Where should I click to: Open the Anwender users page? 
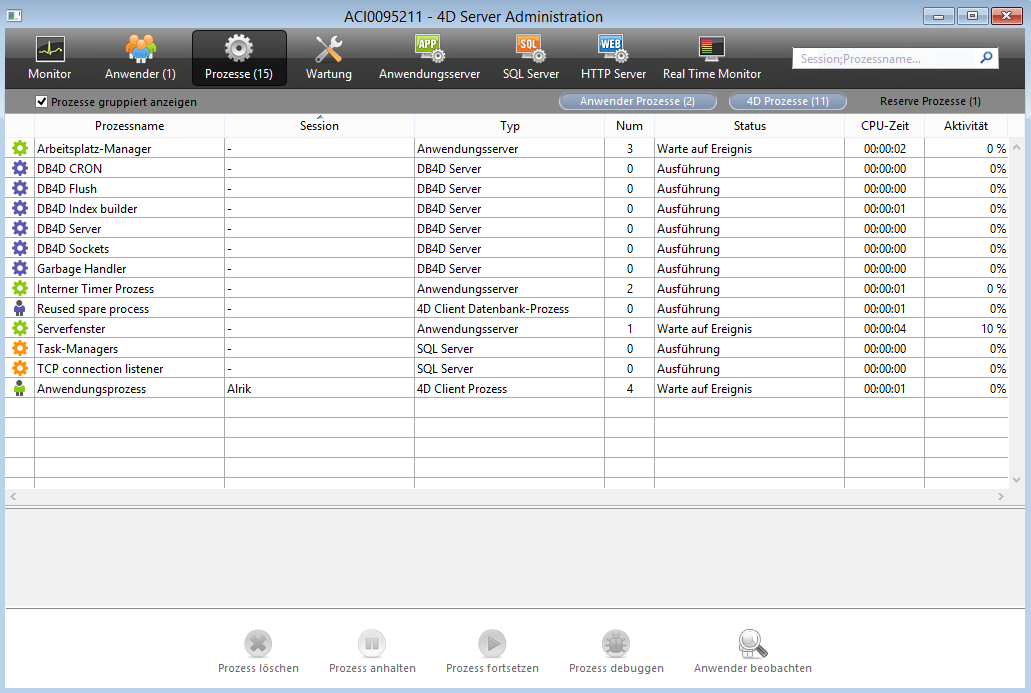(x=140, y=49)
